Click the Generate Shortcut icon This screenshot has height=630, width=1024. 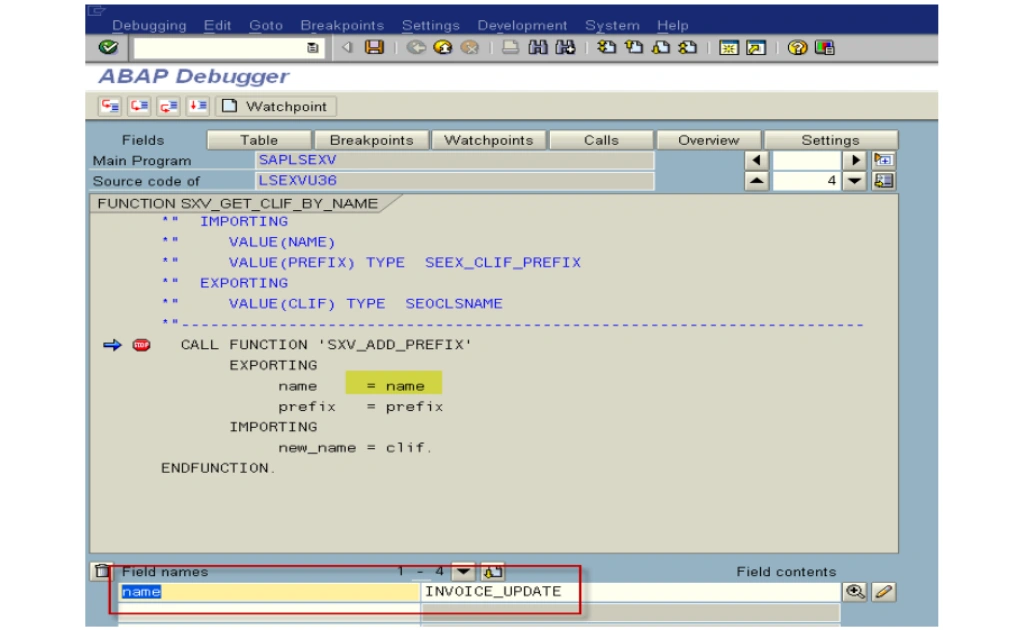pos(756,48)
